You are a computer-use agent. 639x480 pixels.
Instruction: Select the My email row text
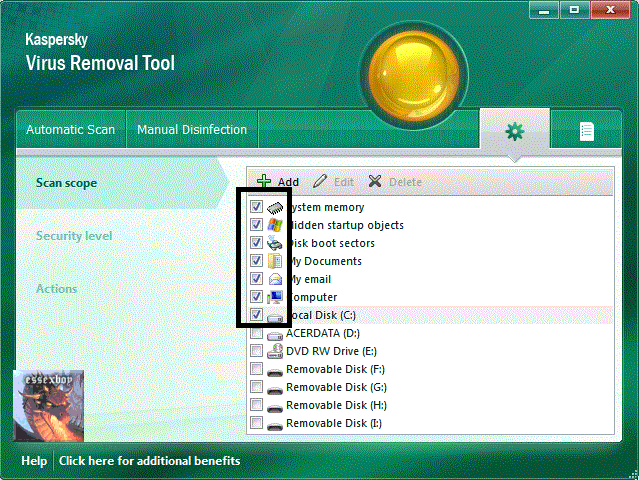[x=309, y=279]
